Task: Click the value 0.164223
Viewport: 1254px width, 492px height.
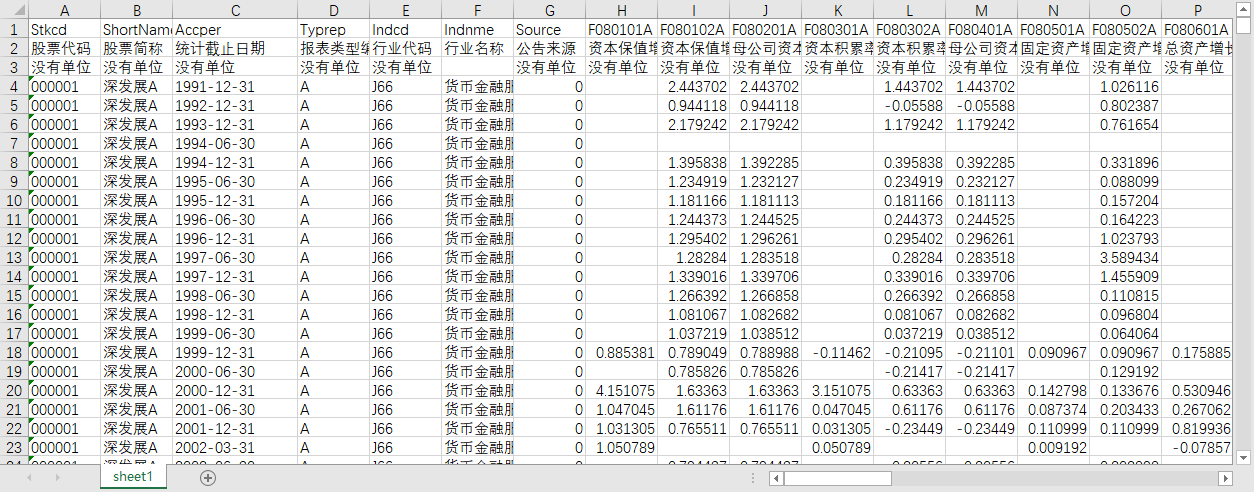Action: (x=1126, y=220)
